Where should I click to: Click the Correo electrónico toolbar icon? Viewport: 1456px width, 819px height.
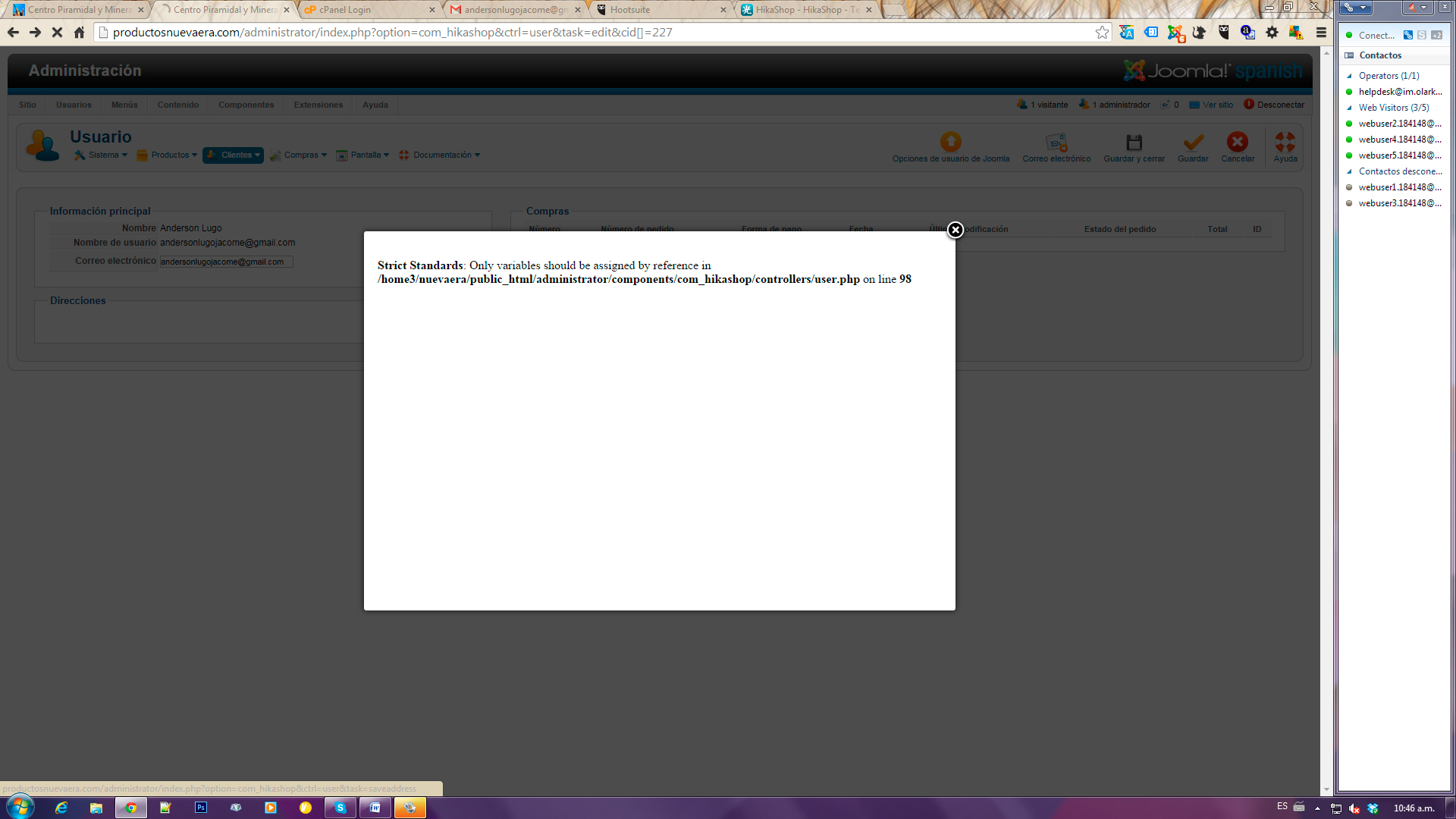[x=1056, y=143]
